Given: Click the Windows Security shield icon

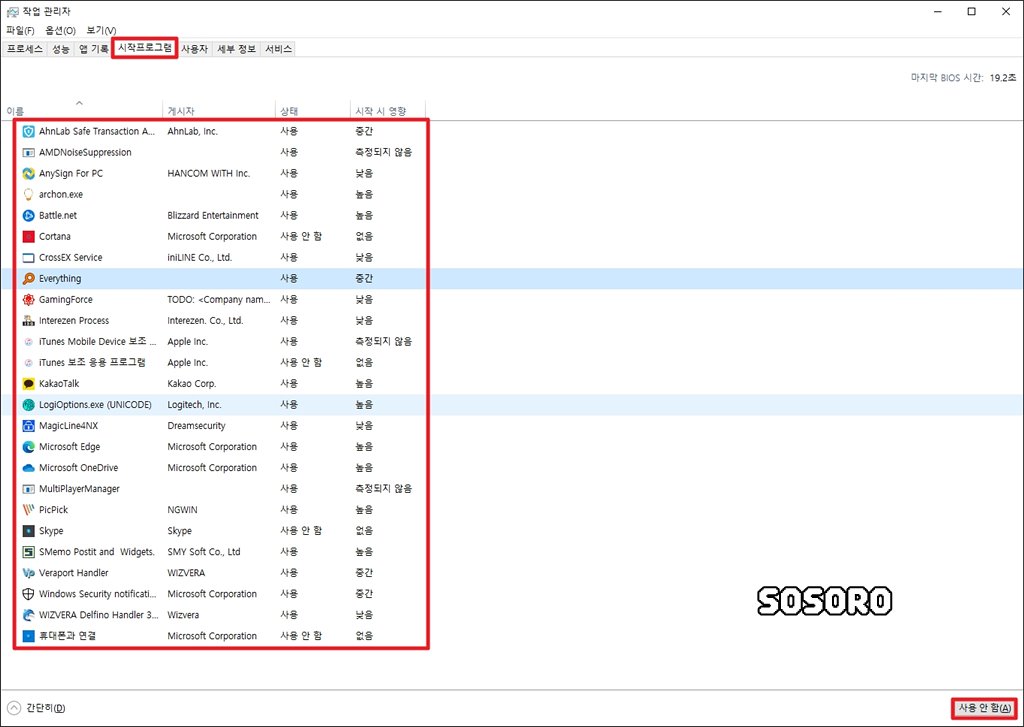Looking at the screenshot, I should (28, 594).
